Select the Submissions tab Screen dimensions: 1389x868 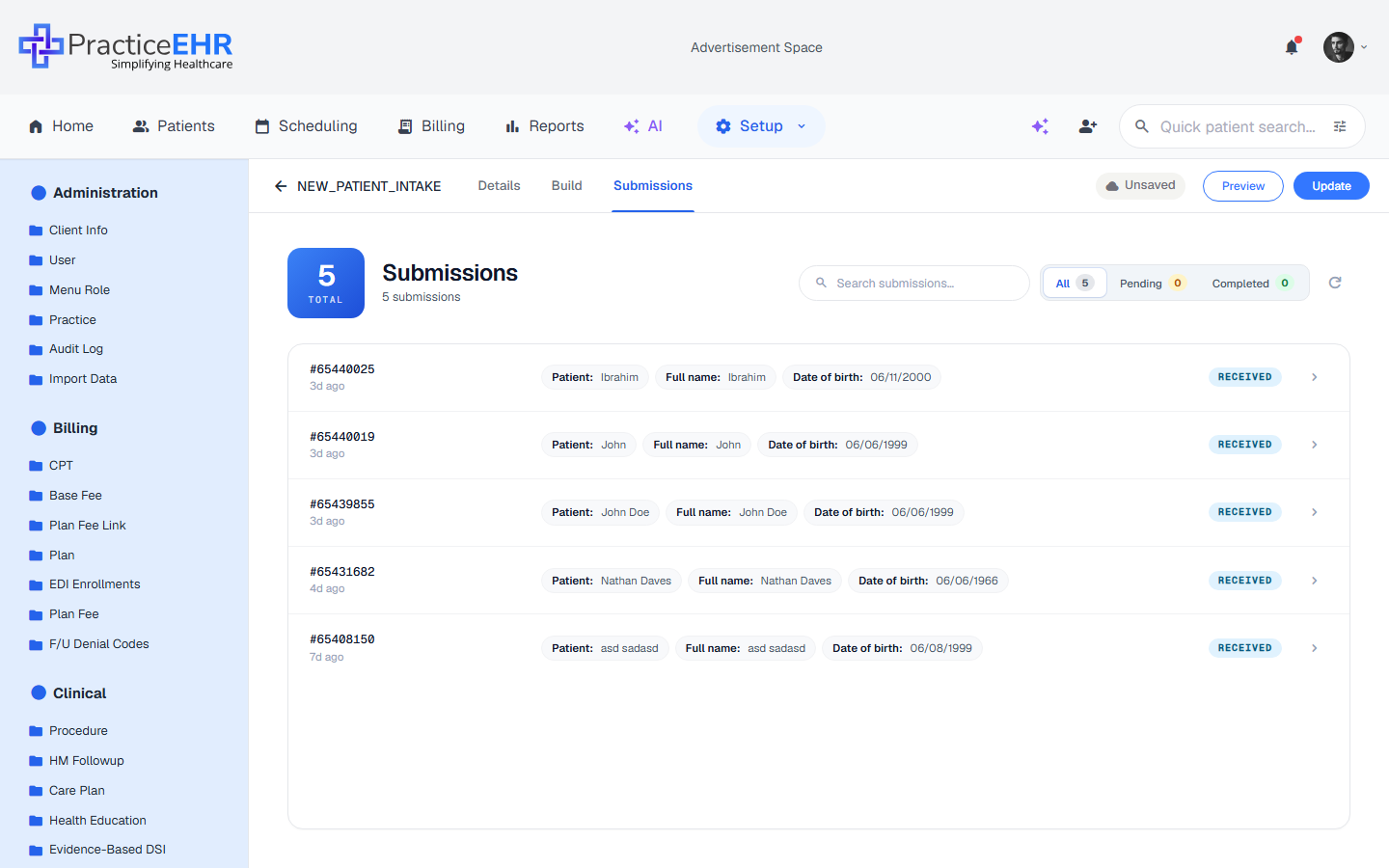click(x=653, y=186)
